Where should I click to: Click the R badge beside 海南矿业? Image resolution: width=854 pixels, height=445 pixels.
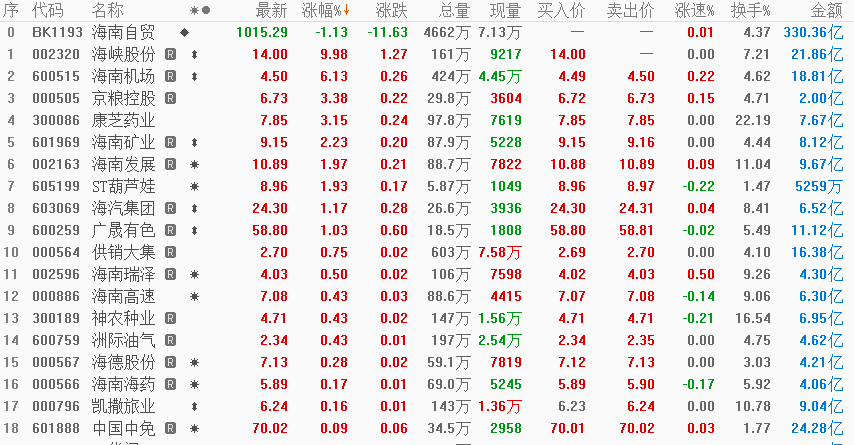click(x=170, y=142)
